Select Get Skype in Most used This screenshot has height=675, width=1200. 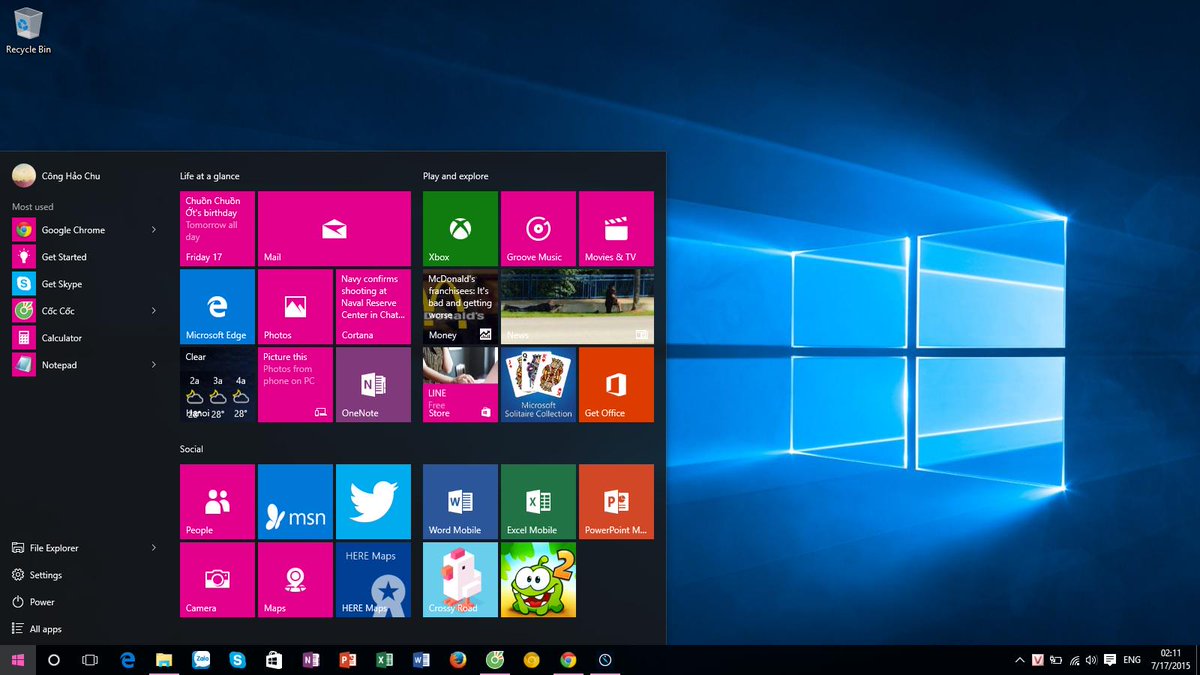click(x=84, y=284)
